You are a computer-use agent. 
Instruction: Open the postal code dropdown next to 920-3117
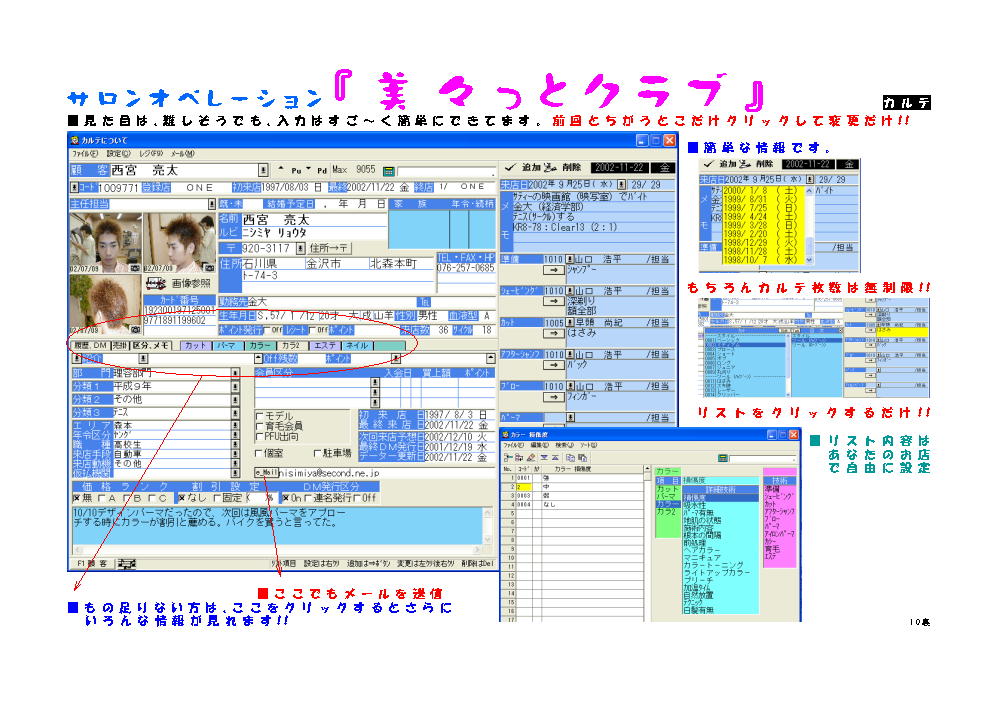coord(301,248)
